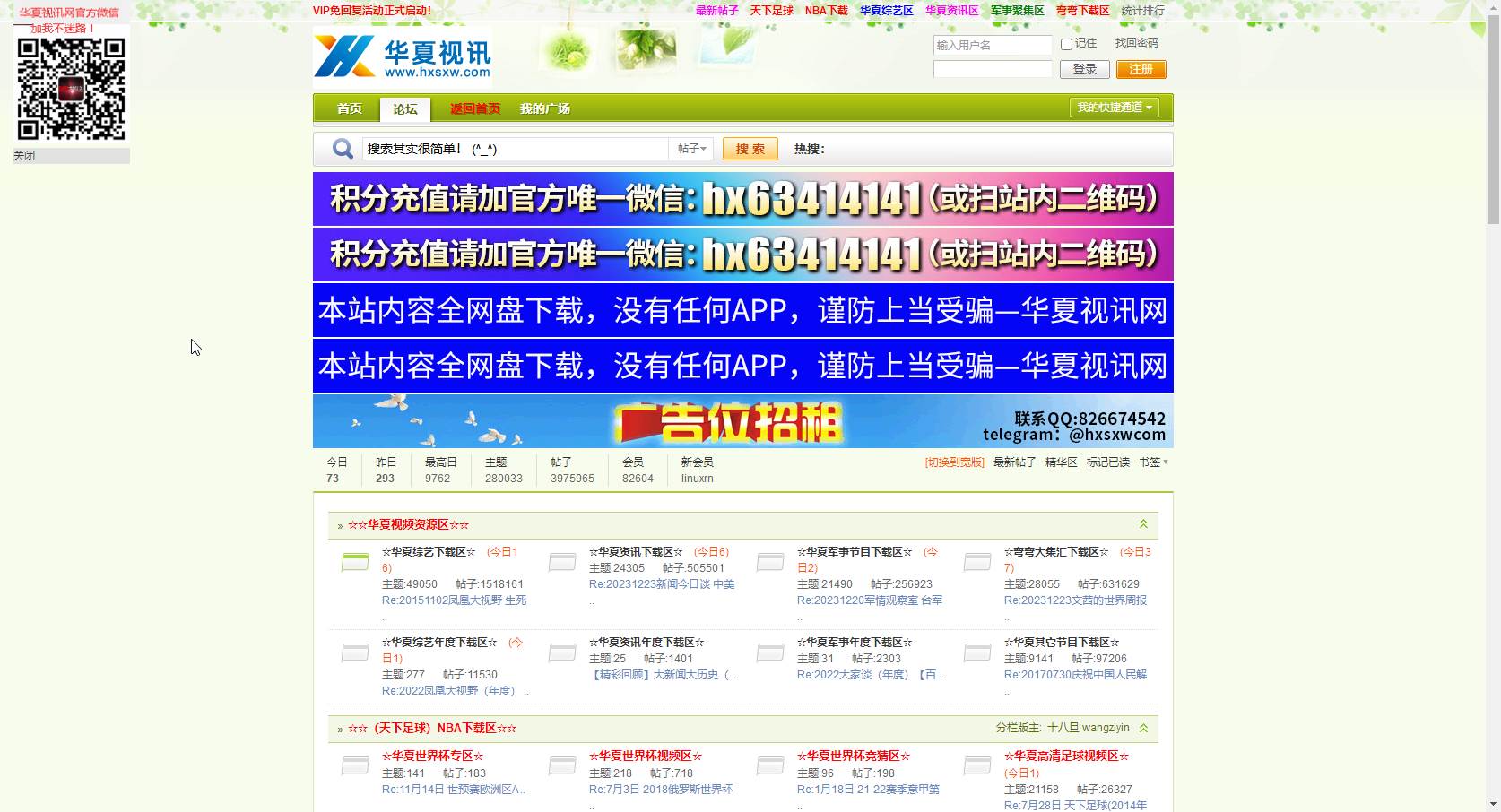
Task: Close the QR code panel via 关闭
Action: pos(24,156)
